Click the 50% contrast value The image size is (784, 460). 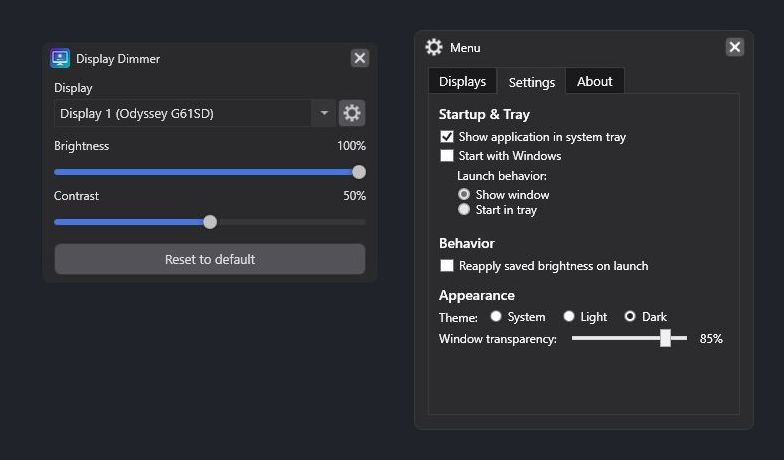(x=354, y=196)
